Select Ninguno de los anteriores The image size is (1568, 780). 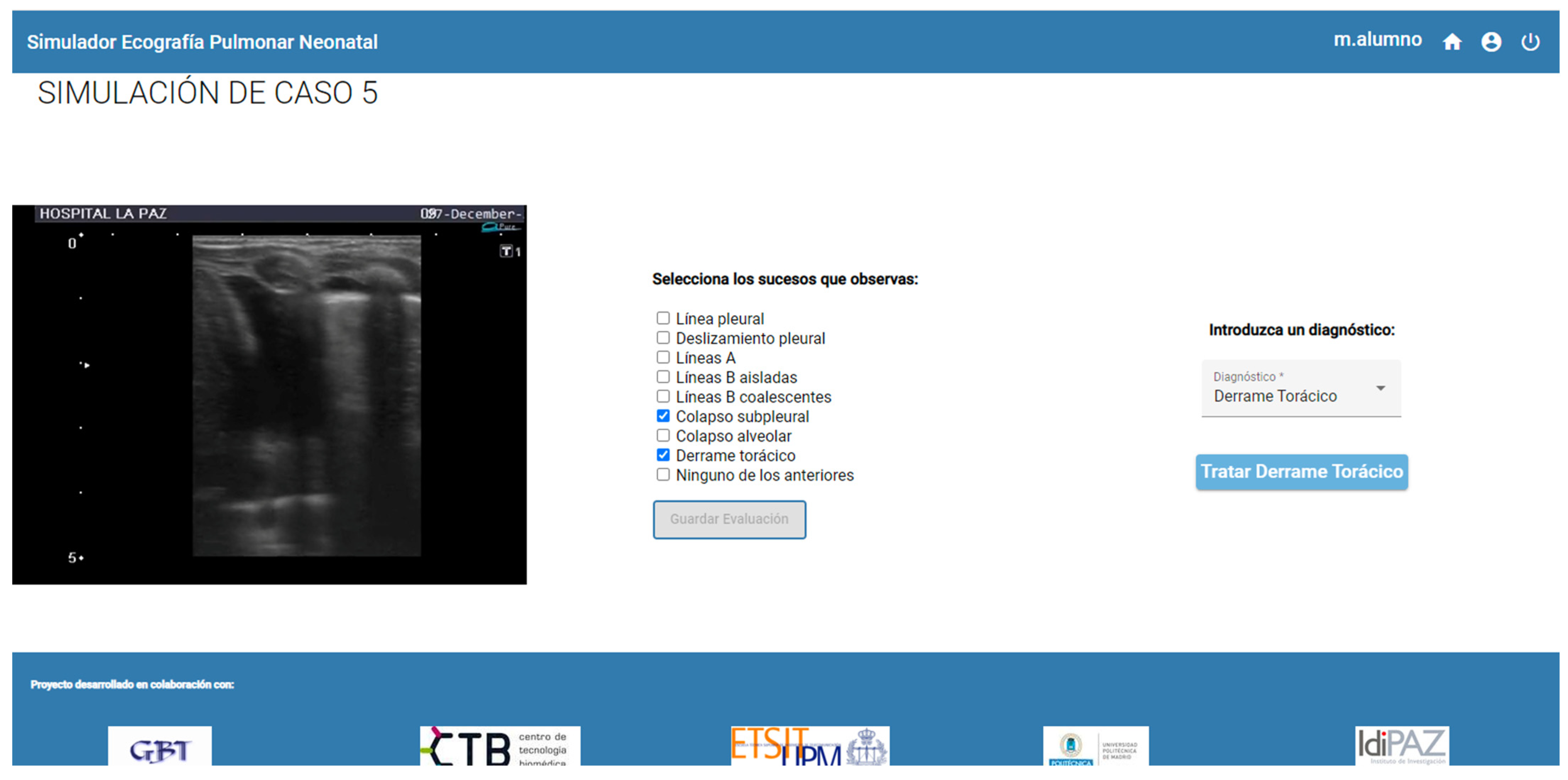point(663,474)
